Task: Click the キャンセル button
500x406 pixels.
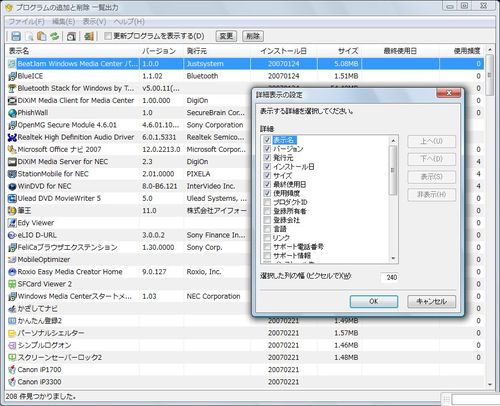Action: click(x=431, y=301)
